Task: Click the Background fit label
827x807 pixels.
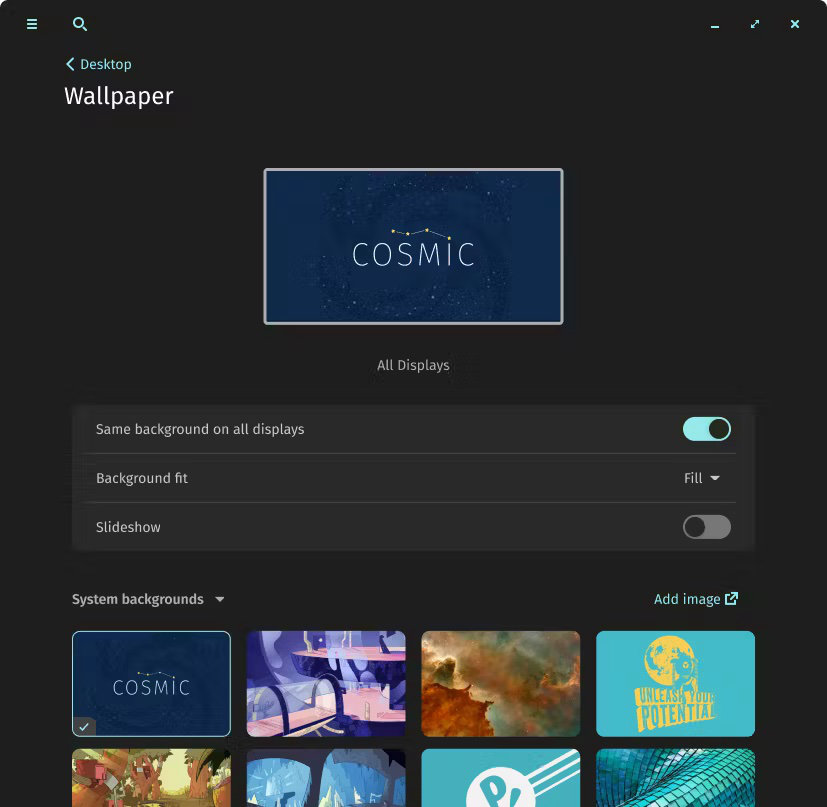Action: [142, 478]
